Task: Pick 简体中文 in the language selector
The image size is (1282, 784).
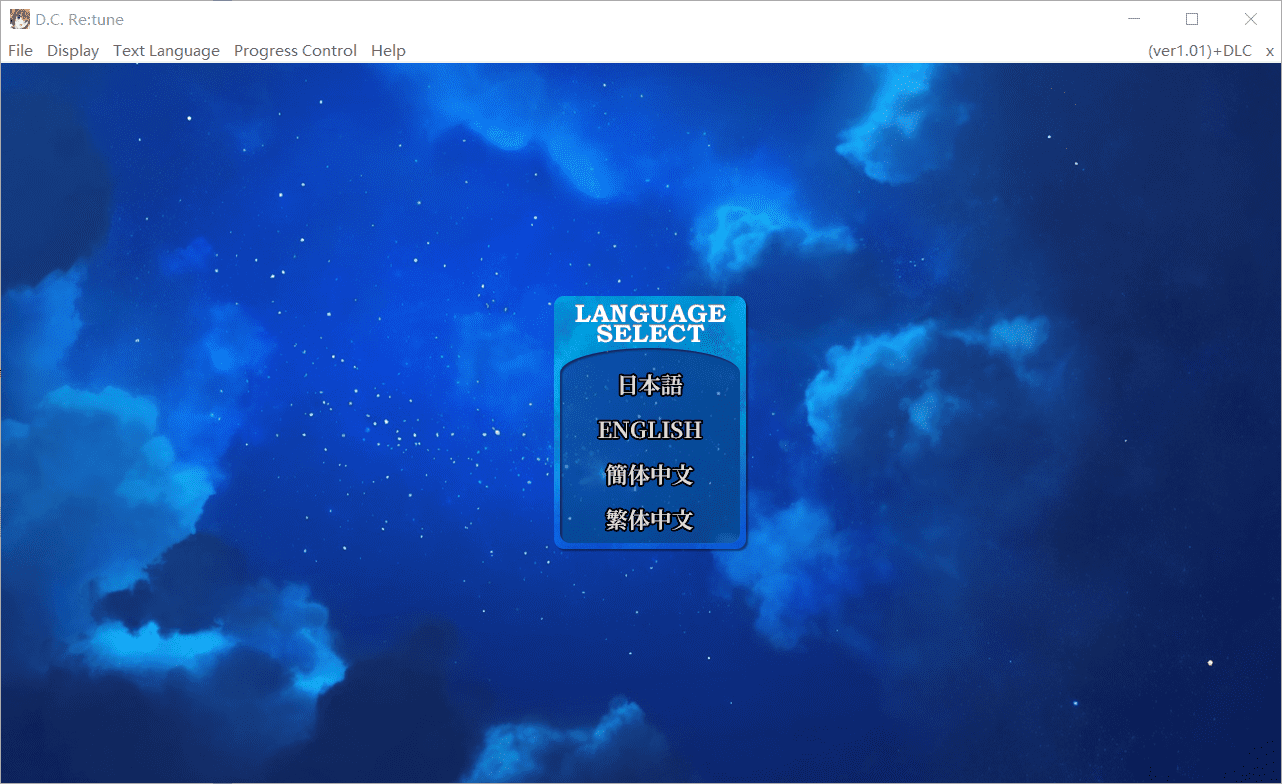Action: point(650,475)
